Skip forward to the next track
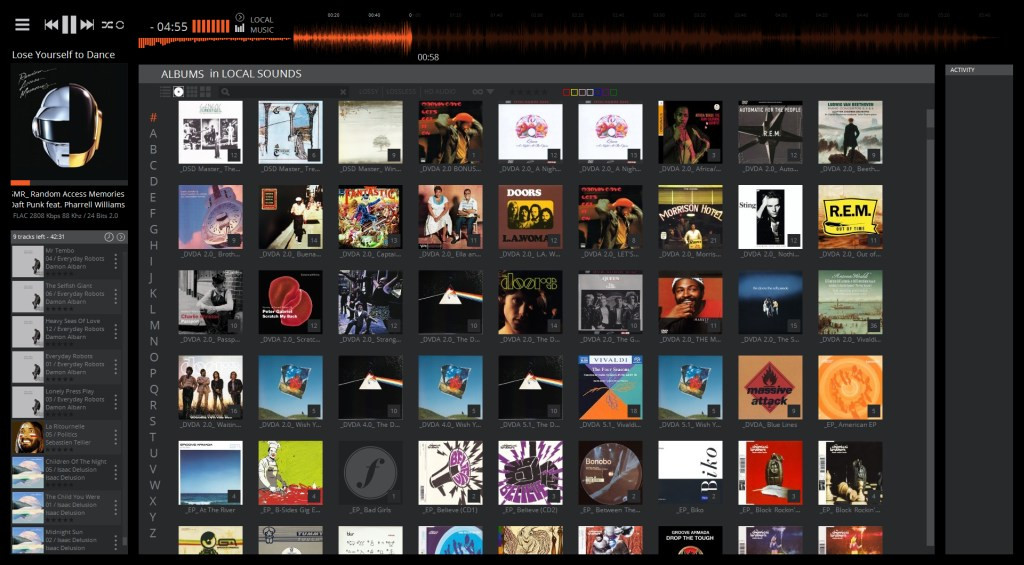The width and height of the screenshot is (1024, 565). [88, 25]
